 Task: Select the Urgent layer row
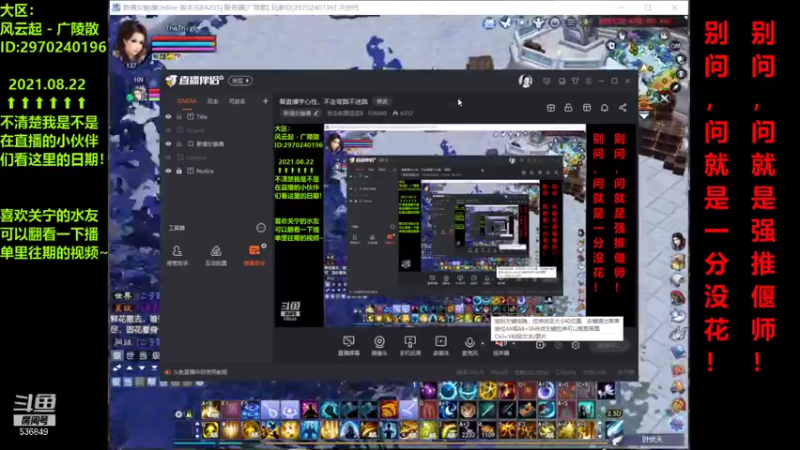click(216, 130)
